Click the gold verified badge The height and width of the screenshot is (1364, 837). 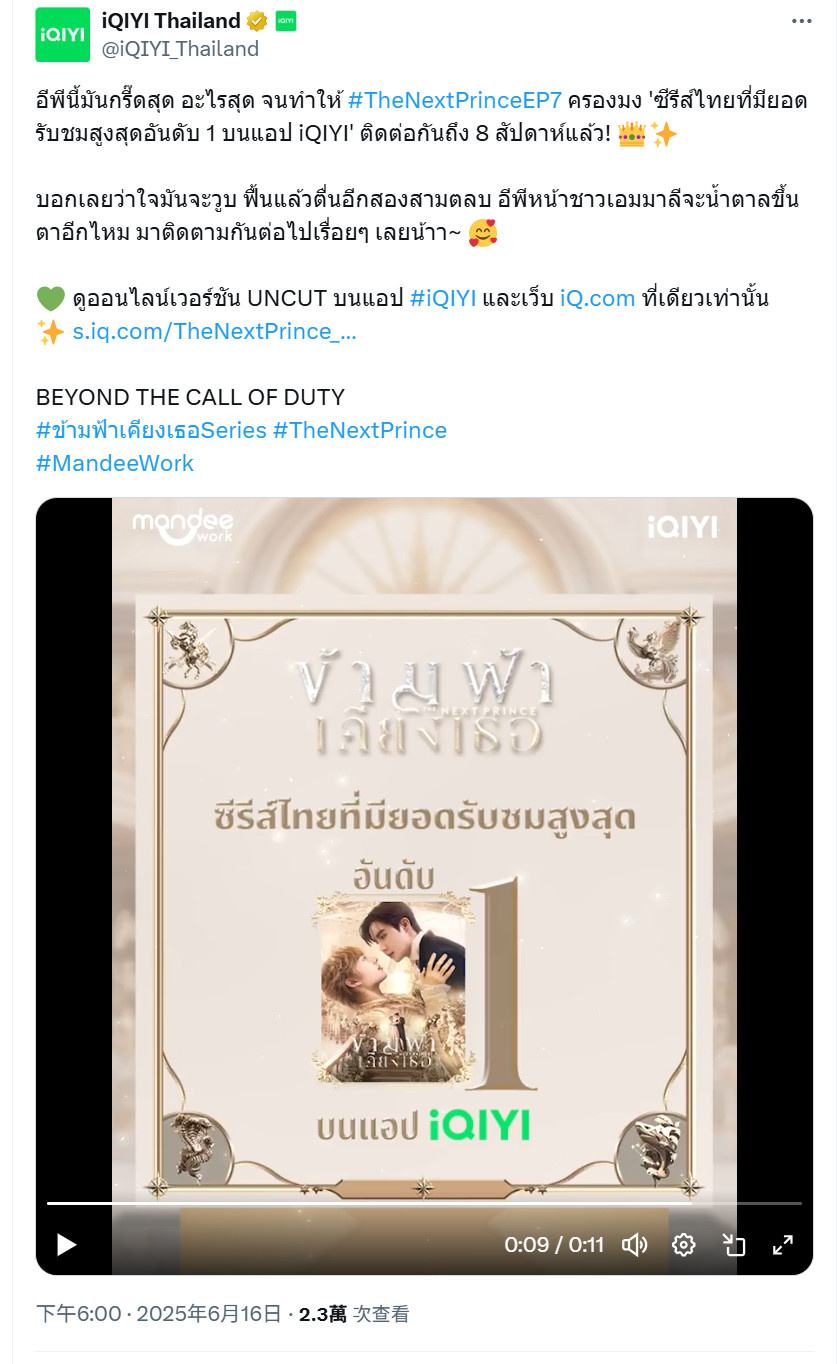(257, 21)
